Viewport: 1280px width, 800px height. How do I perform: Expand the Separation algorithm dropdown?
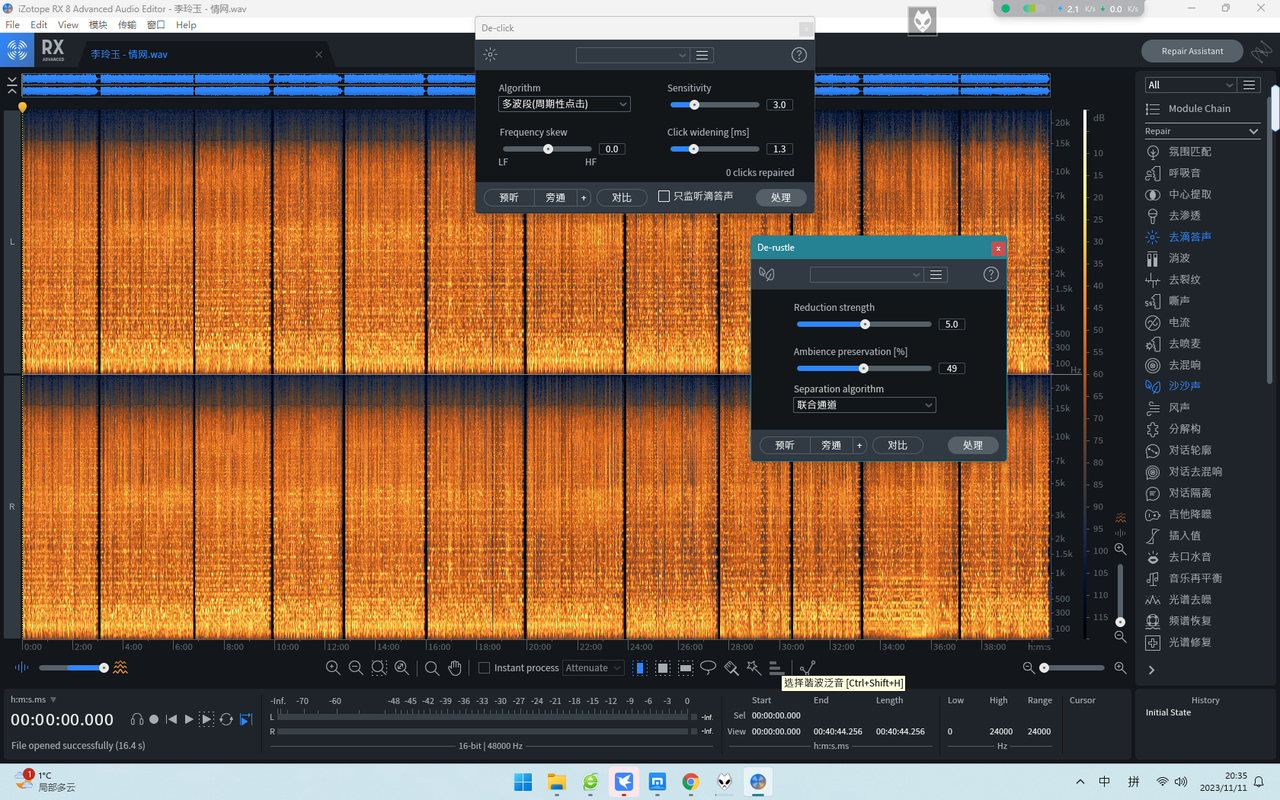864,405
